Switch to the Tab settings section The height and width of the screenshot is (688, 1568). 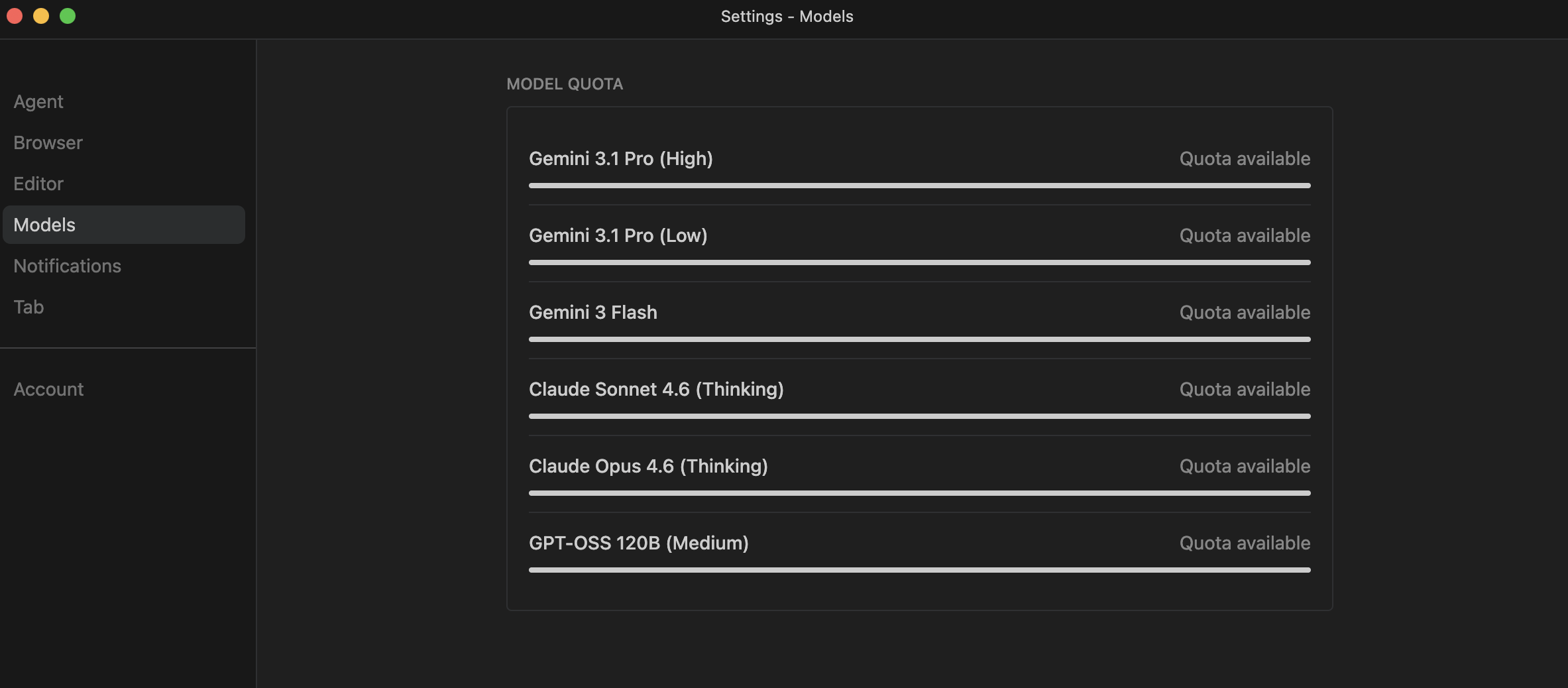(28, 307)
